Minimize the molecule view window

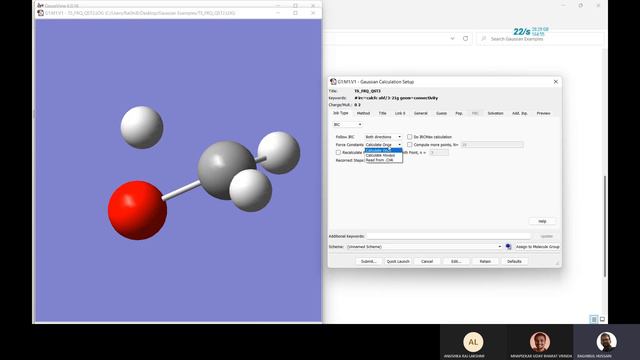click(x=278, y=13)
